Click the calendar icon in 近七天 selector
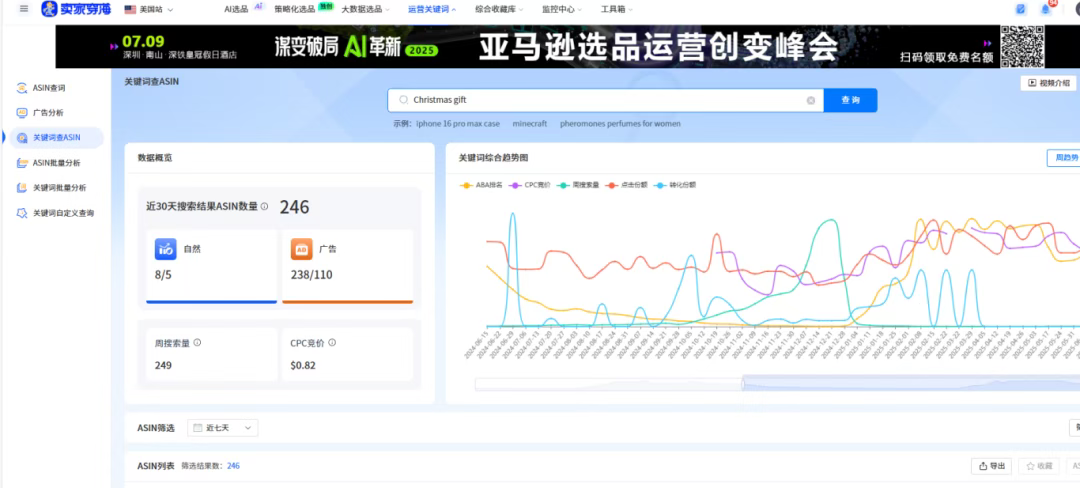This screenshot has width=1080, height=488. pos(198,428)
